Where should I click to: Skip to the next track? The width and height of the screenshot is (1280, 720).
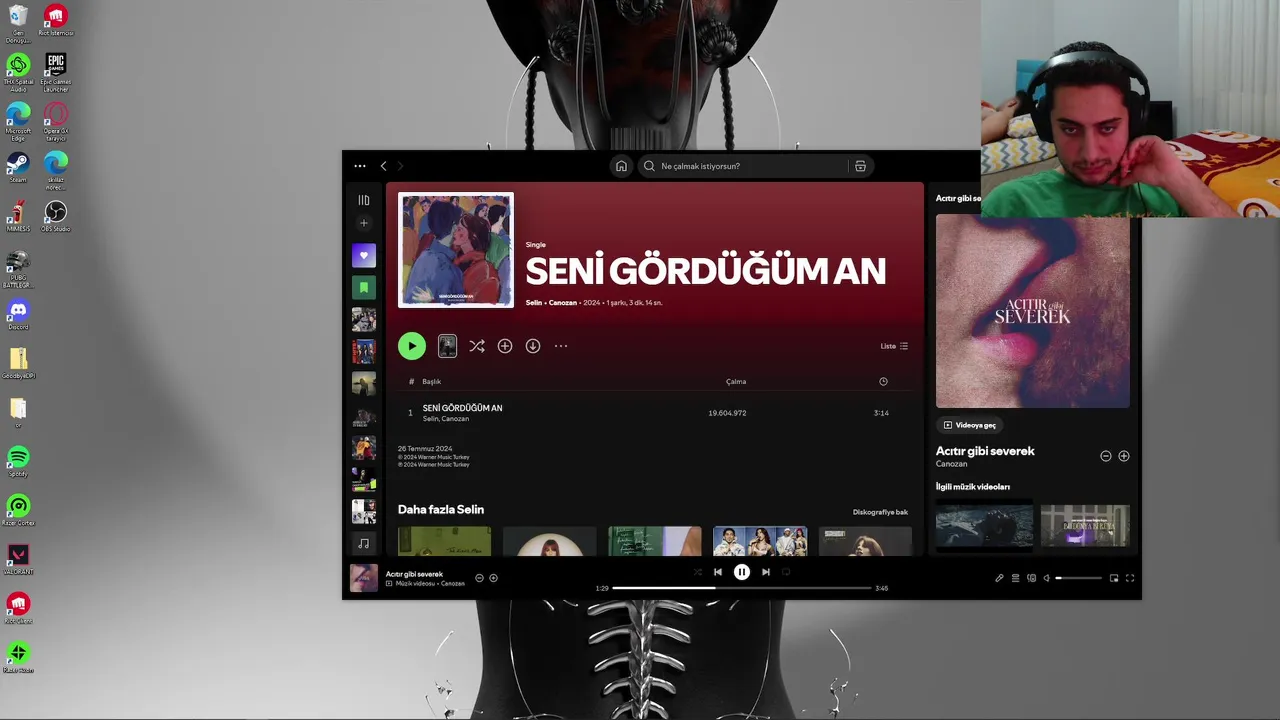(766, 572)
